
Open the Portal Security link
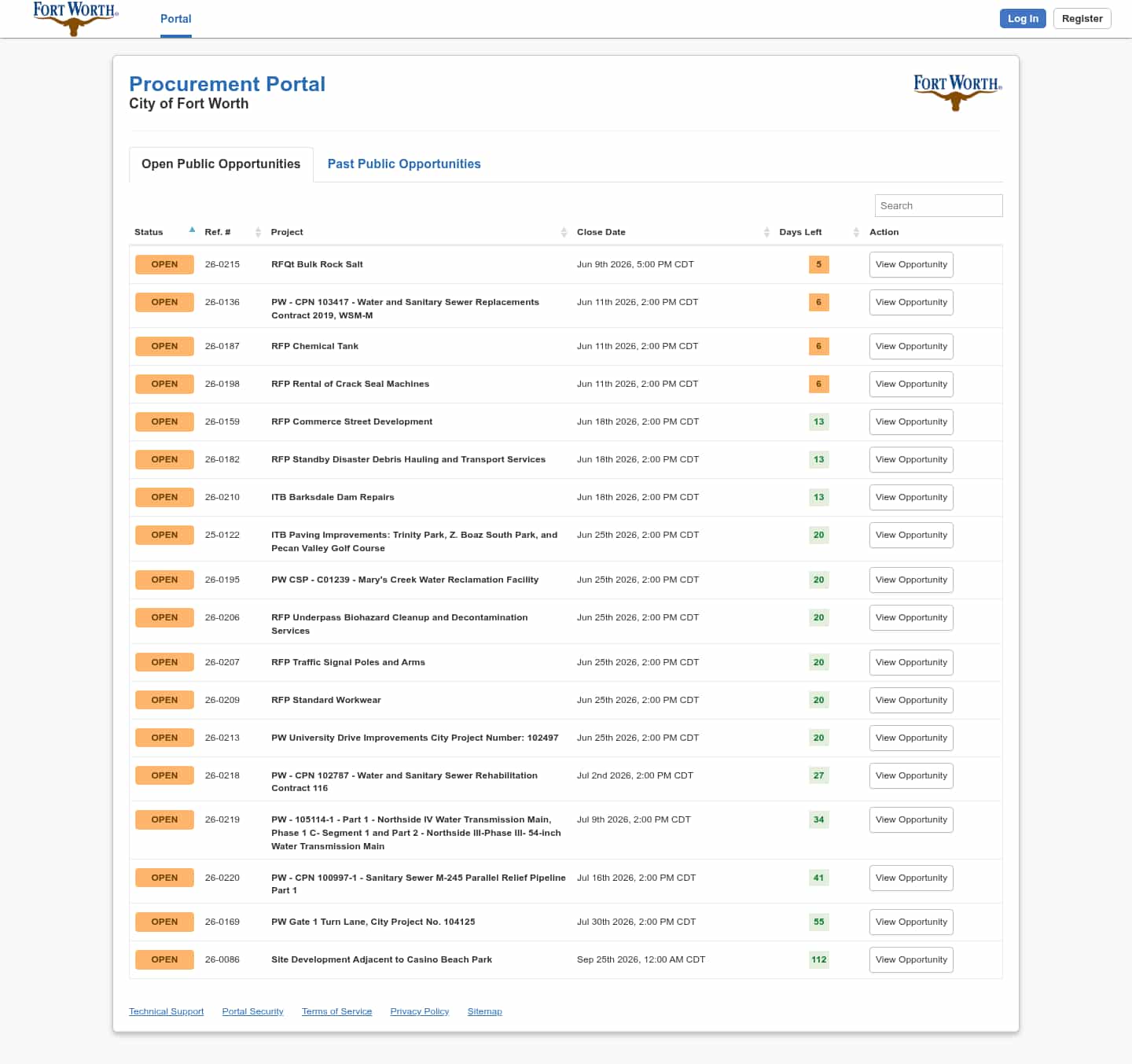coord(252,1011)
